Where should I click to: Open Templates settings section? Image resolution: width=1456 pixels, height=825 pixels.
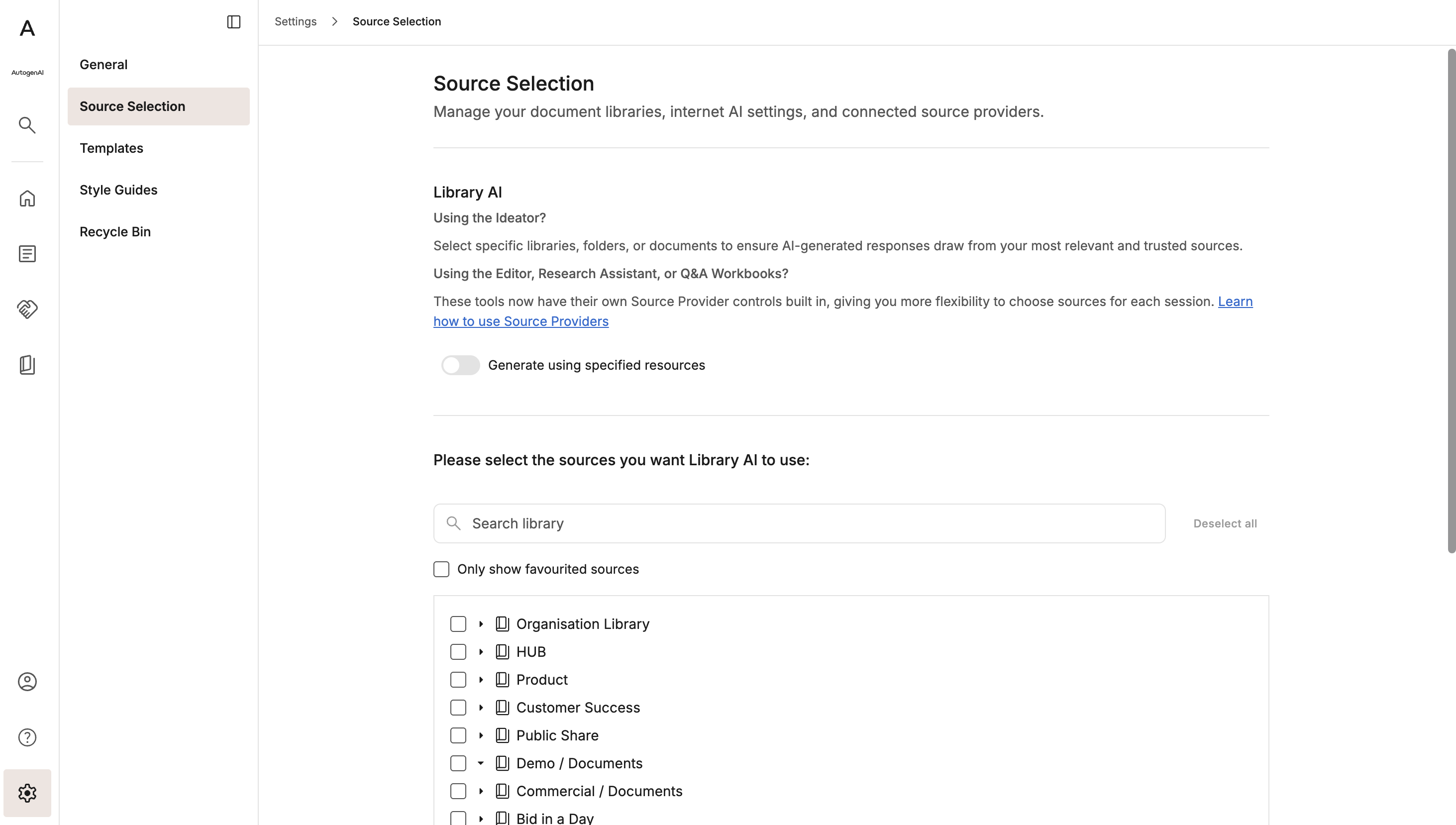tap(159, 148)
